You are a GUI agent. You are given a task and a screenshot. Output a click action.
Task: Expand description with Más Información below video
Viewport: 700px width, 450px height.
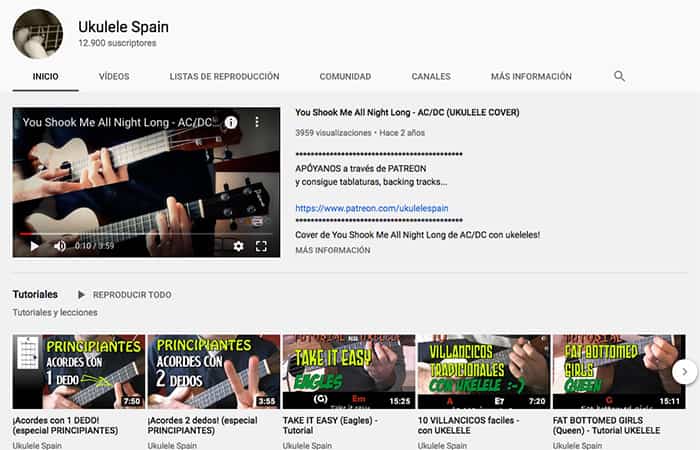pos(333,250)
